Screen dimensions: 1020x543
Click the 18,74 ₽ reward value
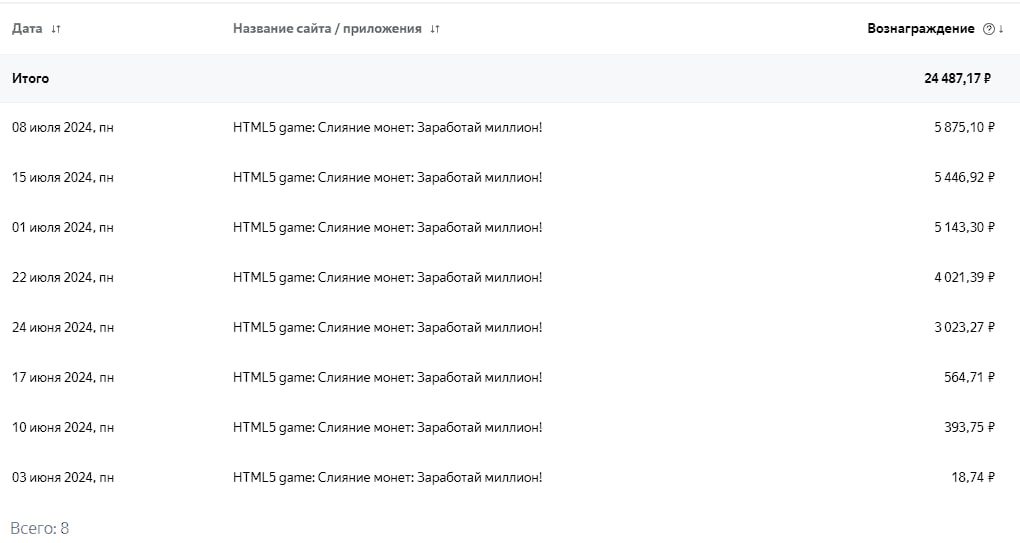coord(972,477)
